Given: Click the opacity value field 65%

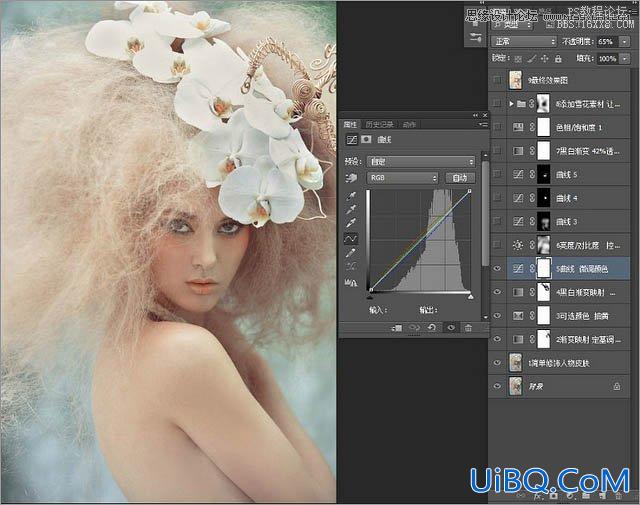Looking at the screenshot, I should pyautogui.click(x=607, y=42).
